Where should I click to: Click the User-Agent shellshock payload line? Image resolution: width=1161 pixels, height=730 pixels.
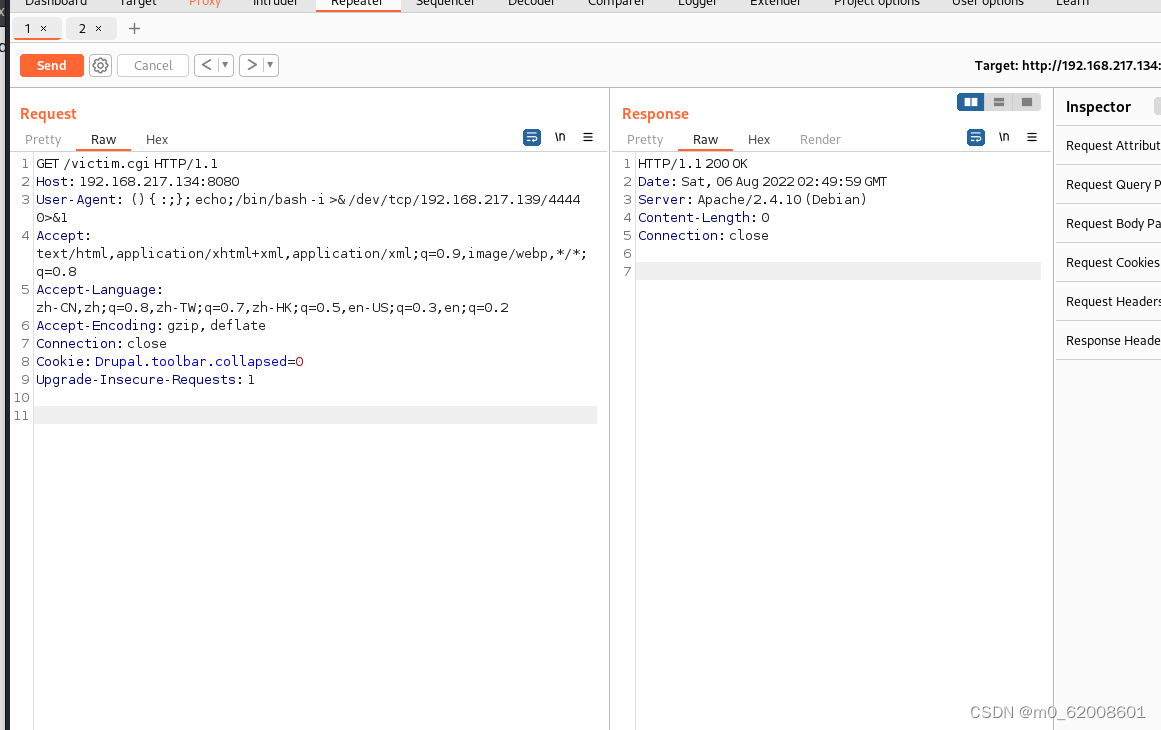click(308, 208)
